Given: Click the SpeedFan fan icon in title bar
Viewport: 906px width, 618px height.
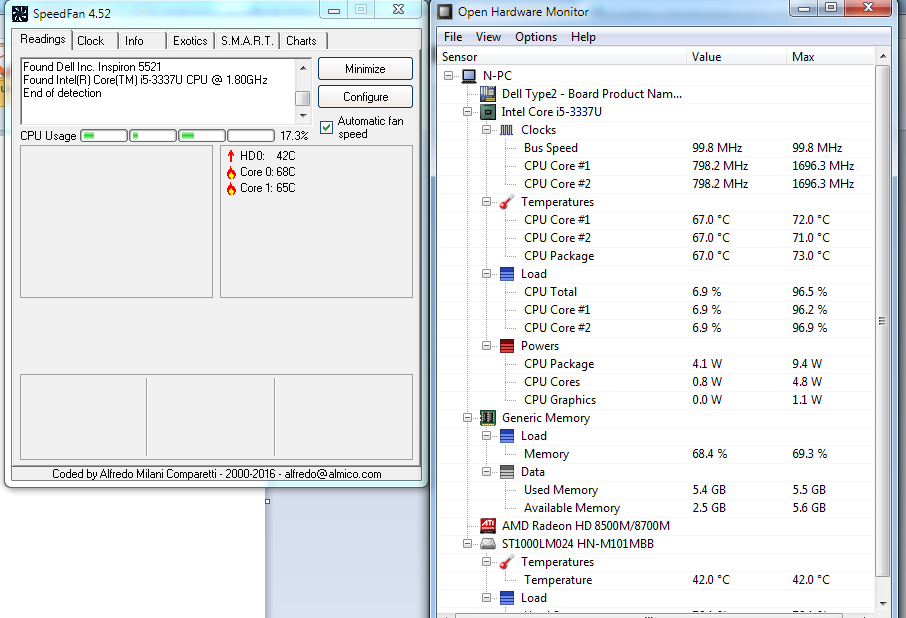Looking at the screenshot, I should click(x=20, y=13).
